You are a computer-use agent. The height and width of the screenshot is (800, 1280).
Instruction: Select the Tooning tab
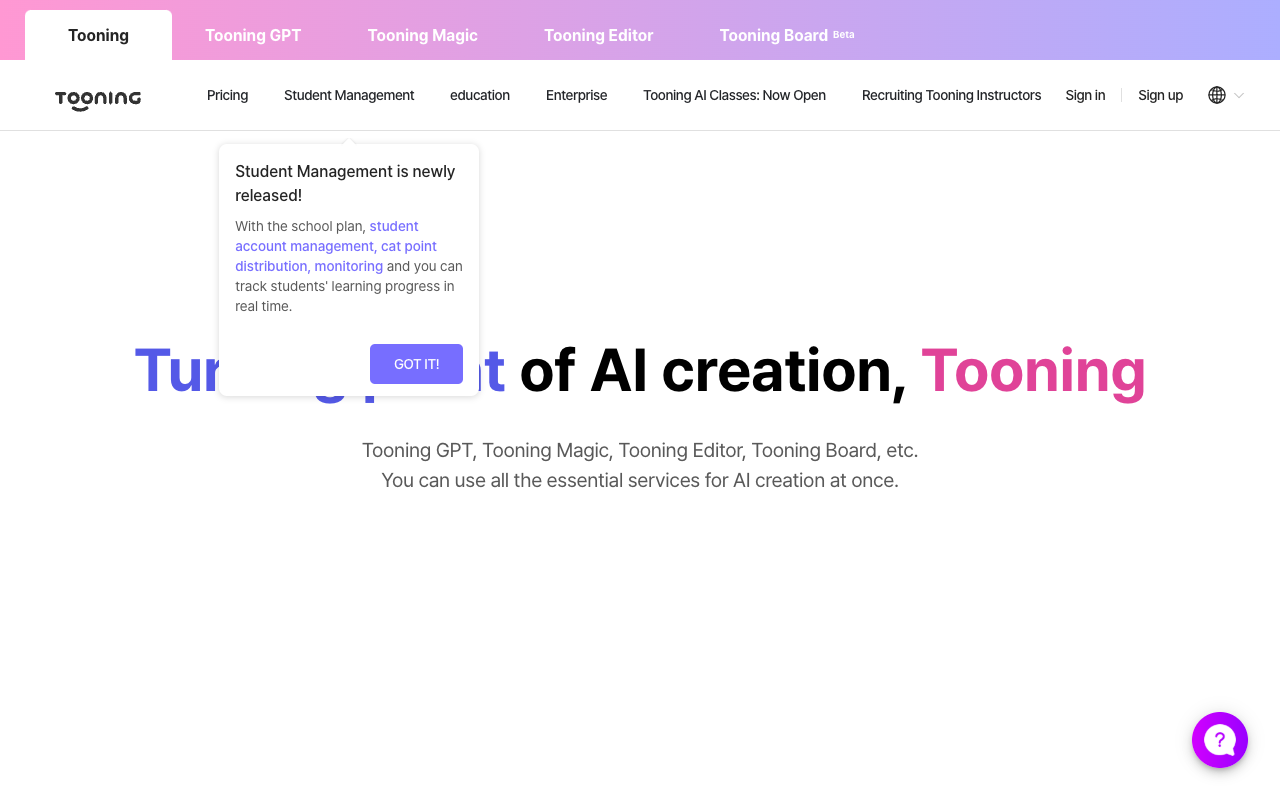tap(98, 35)
